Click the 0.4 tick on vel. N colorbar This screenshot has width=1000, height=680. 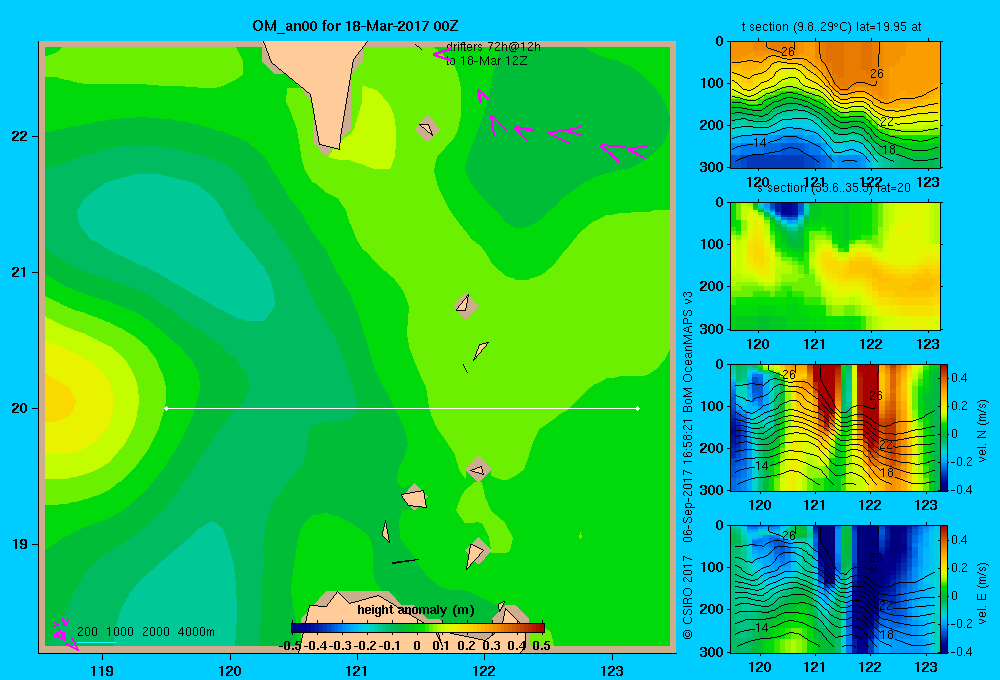coord(959,378)
